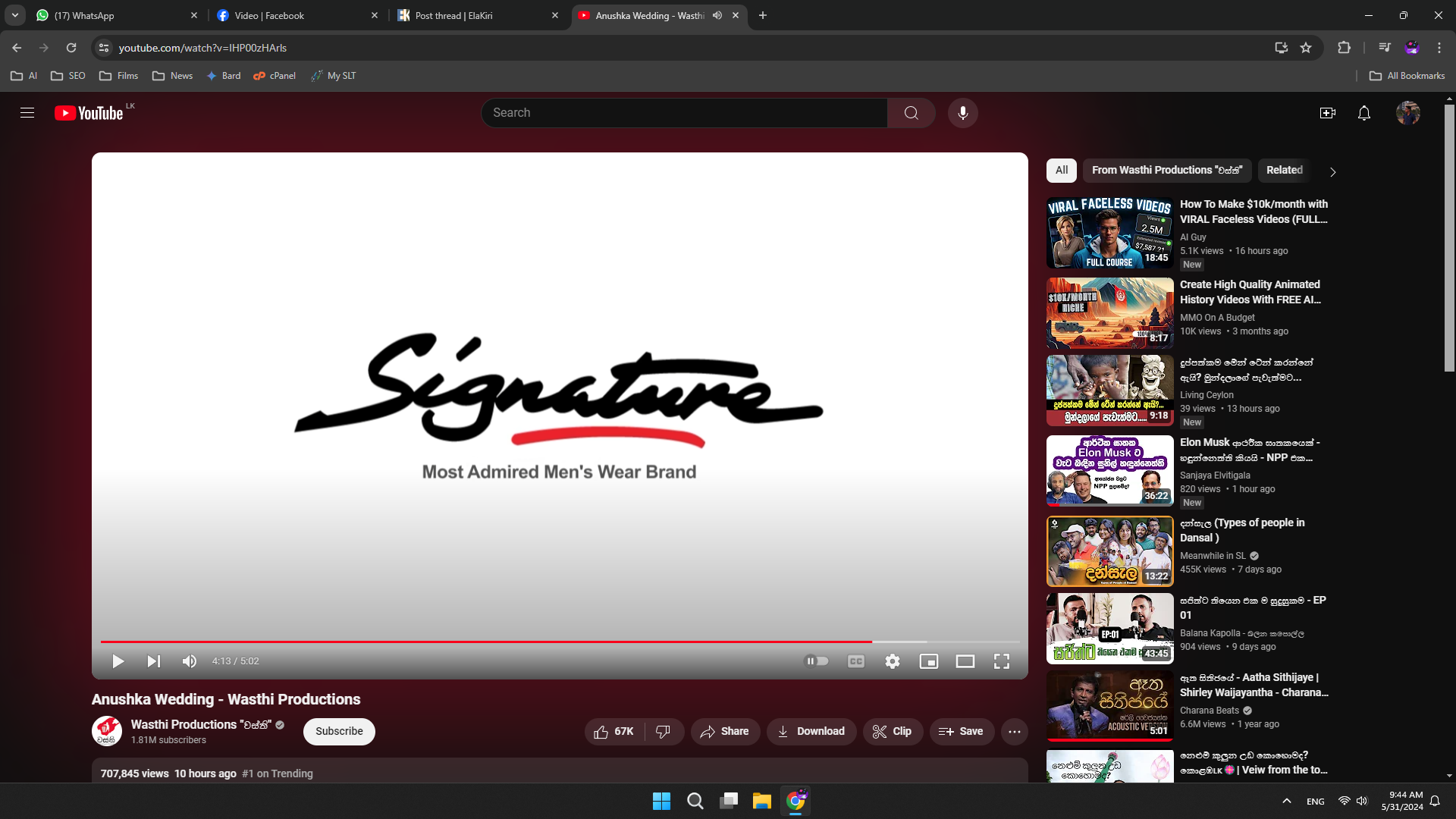Toggle the autoplay switch

[816, 661]
